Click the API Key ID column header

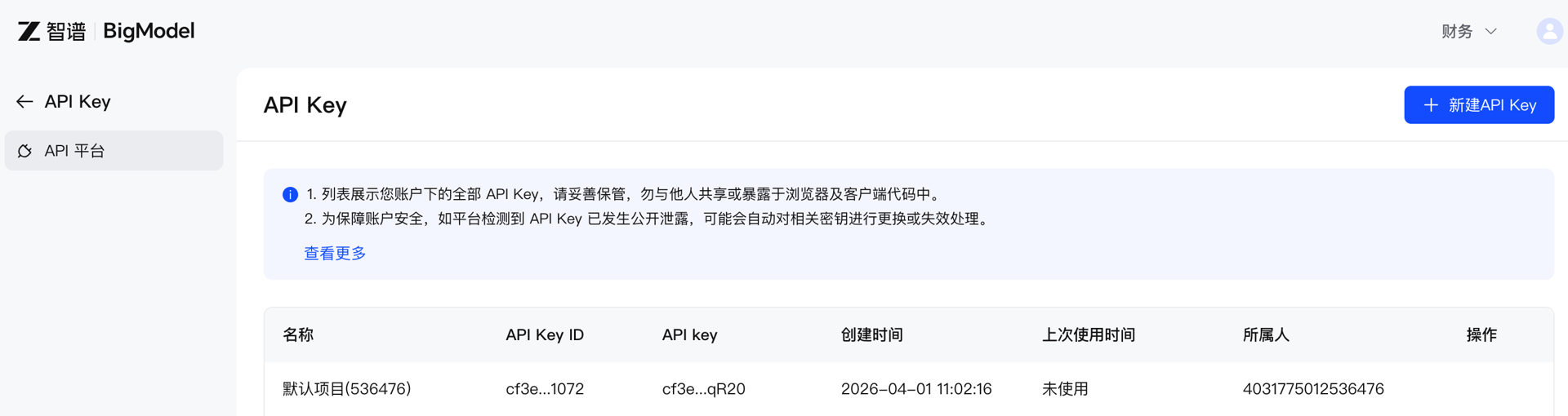click(545, 334)
